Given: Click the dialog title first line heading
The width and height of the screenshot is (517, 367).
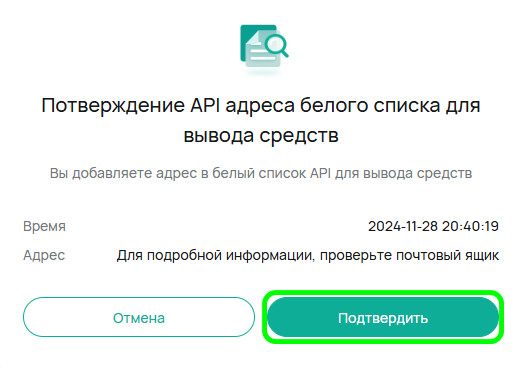Looking at the screenshot, I should (261, 106).
